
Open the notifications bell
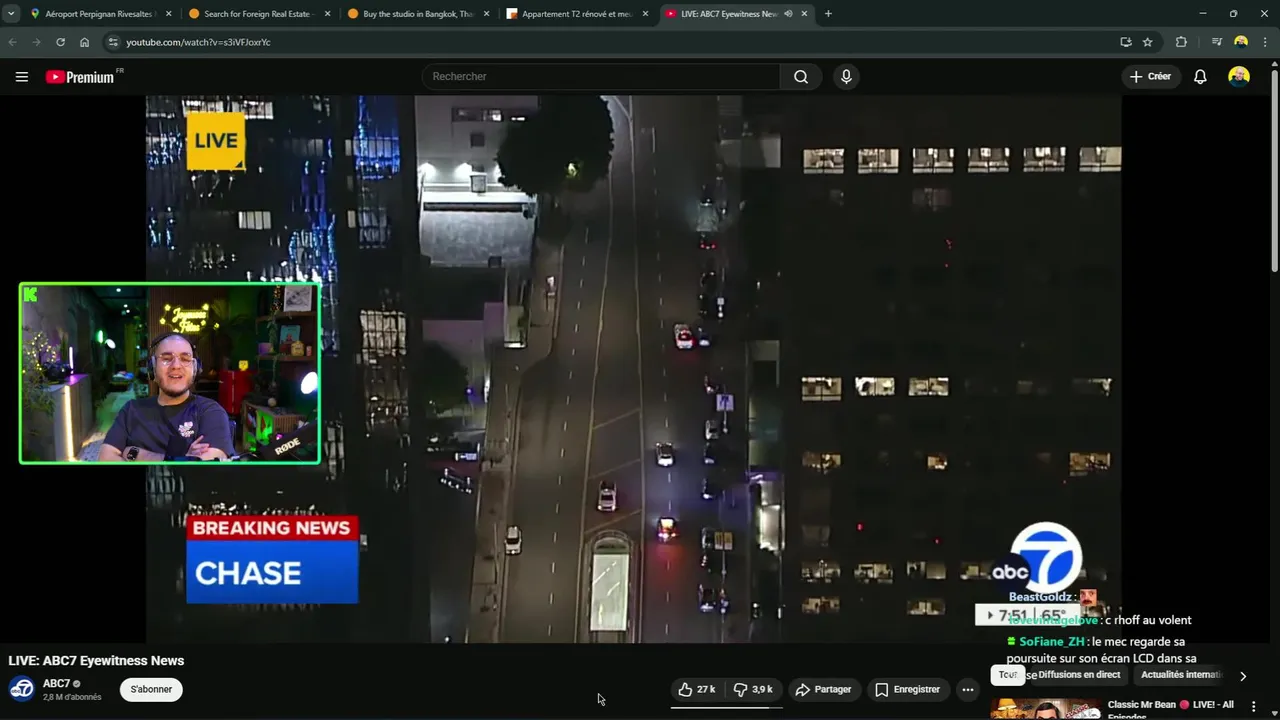point(1200,76)
